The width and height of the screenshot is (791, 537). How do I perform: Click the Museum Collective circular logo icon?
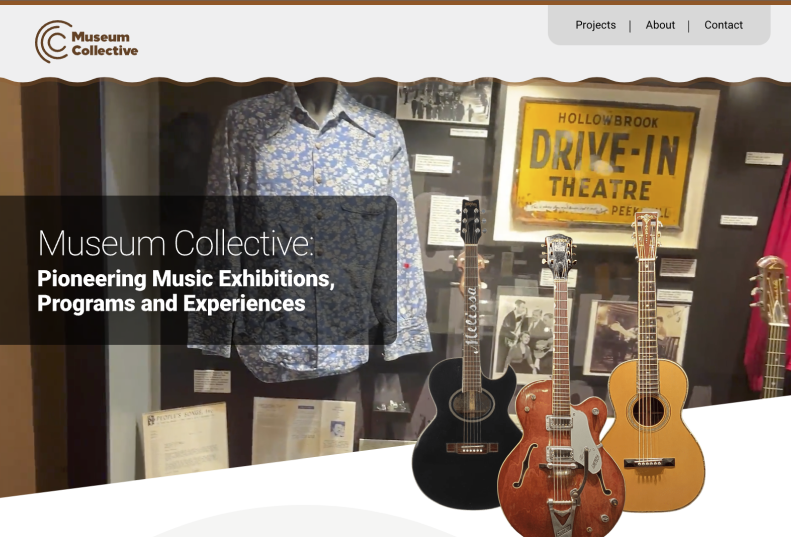tap(53, 41)
